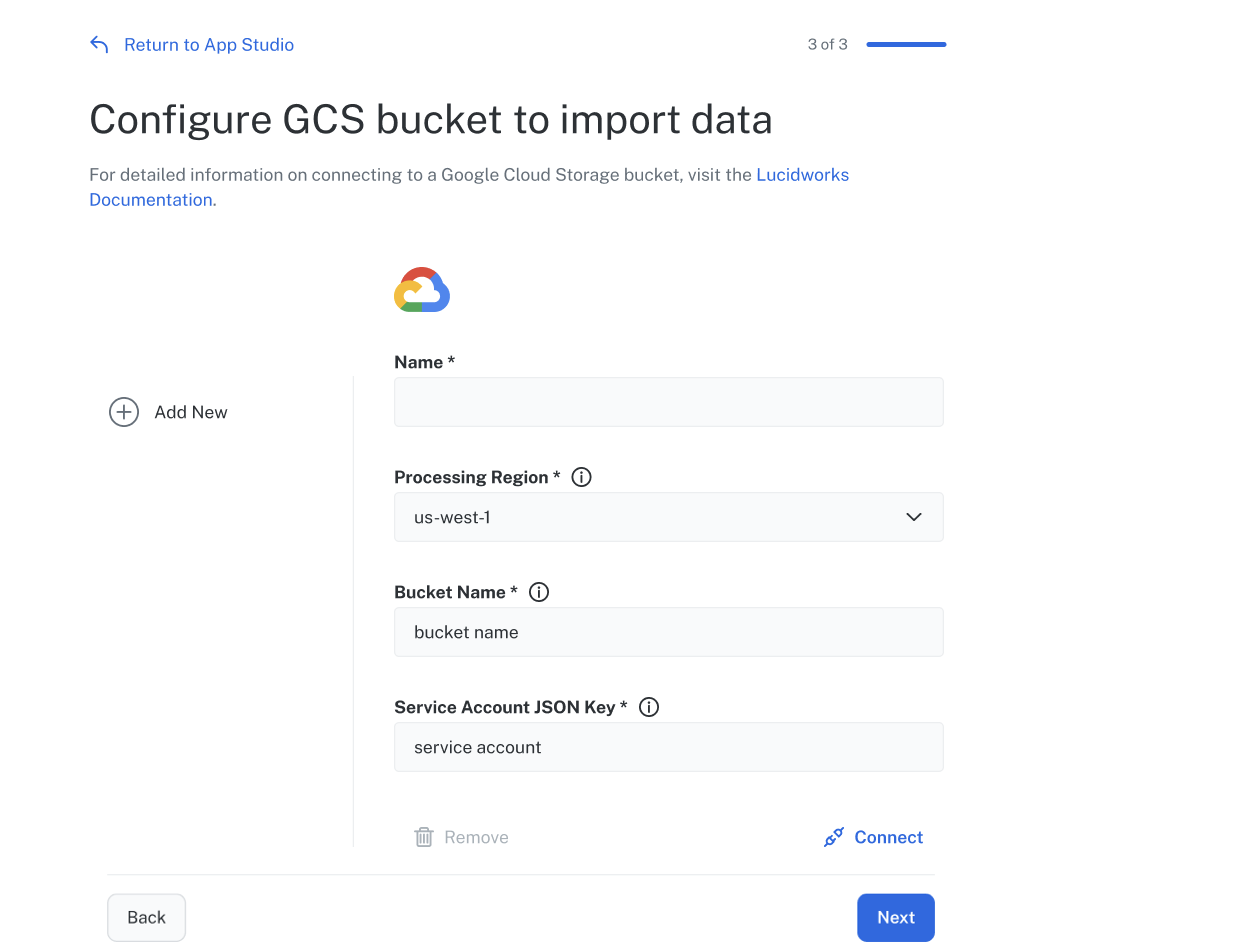Click the trash icon next to Remove
Screen dimensions: 1241x949
(x=423, y=837)
